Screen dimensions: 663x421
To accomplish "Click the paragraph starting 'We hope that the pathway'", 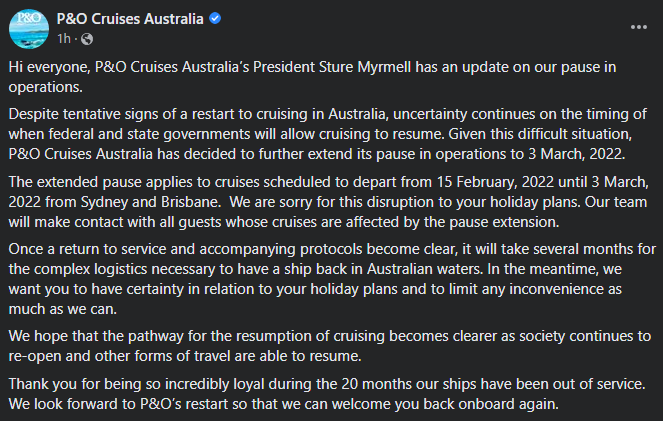I will click(x=330, y=346).
